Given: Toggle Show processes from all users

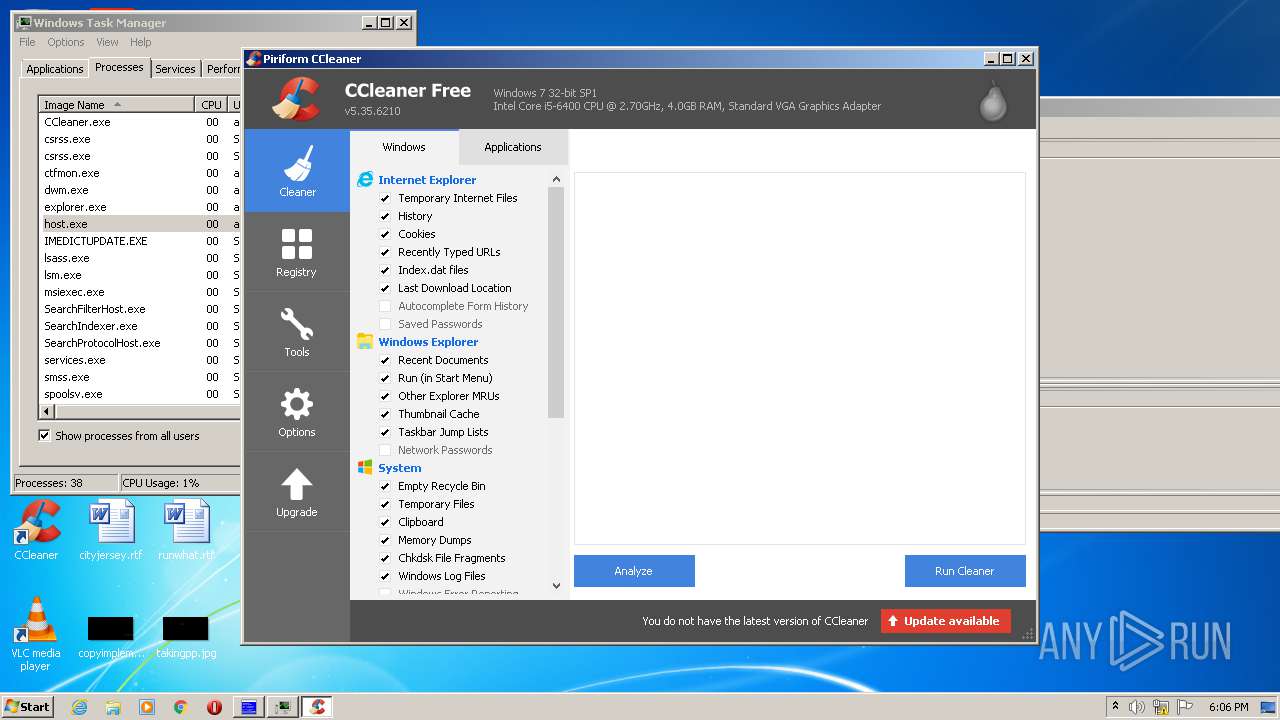Looking at the screenshot, I should pyautogui.click(x=44, y=436).
